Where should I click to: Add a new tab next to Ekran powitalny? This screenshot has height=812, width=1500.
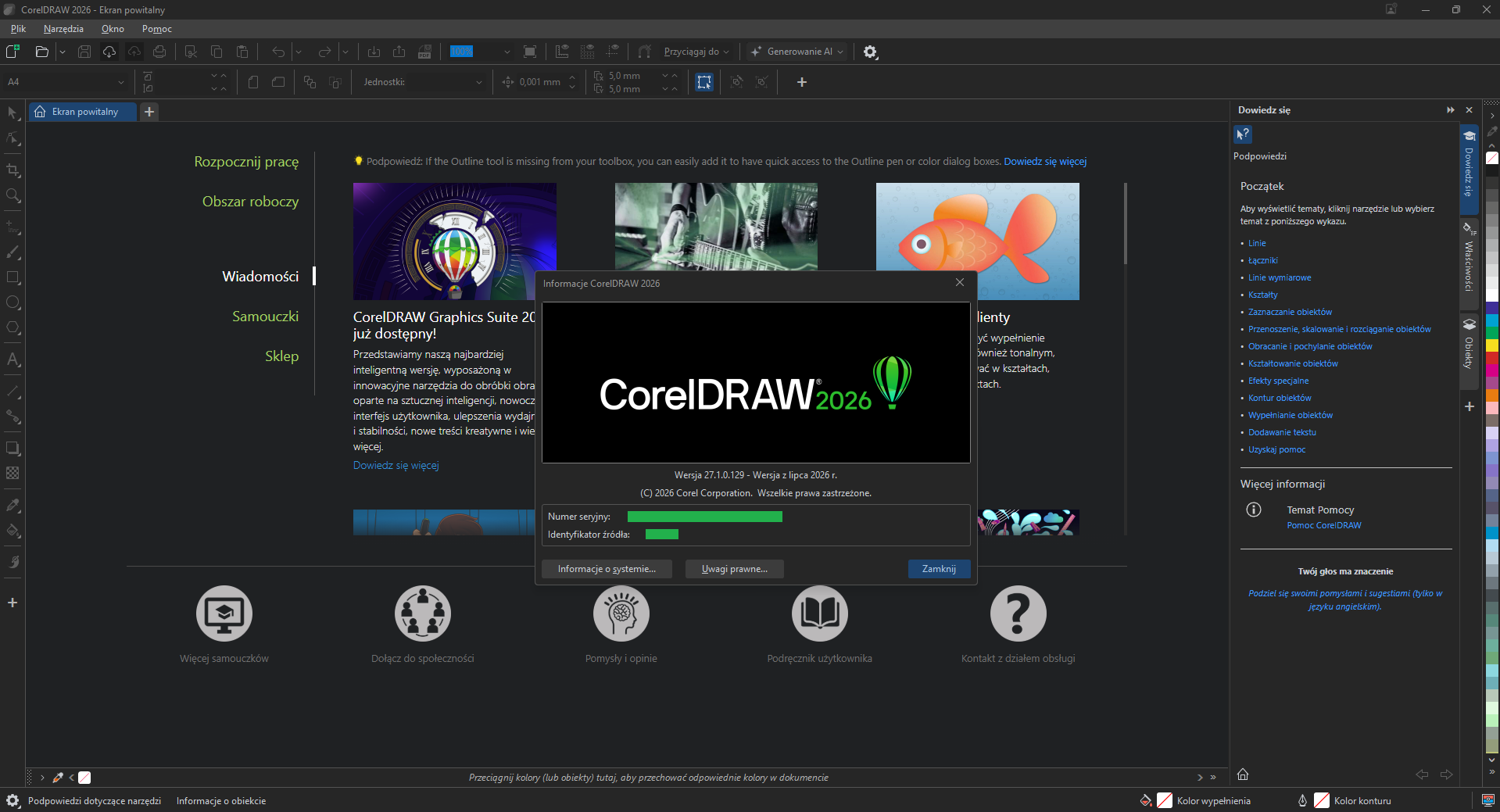pyautogui.click(x=149, y=112)
